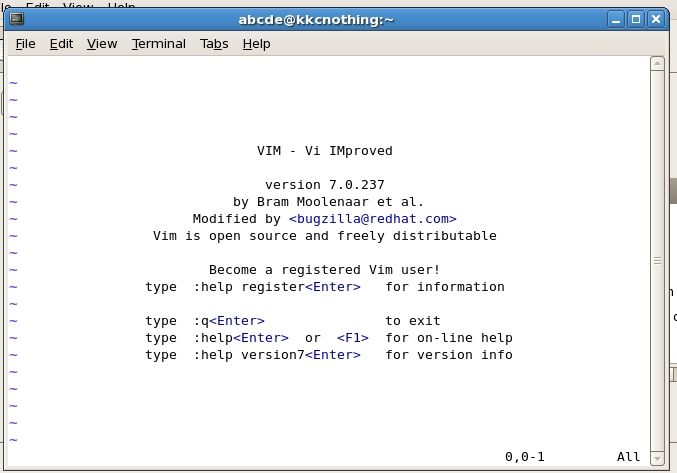Screen dimensions: 677x473
Task: Click the window title abcde@kkcnothing:~
Action: point(316,20)
